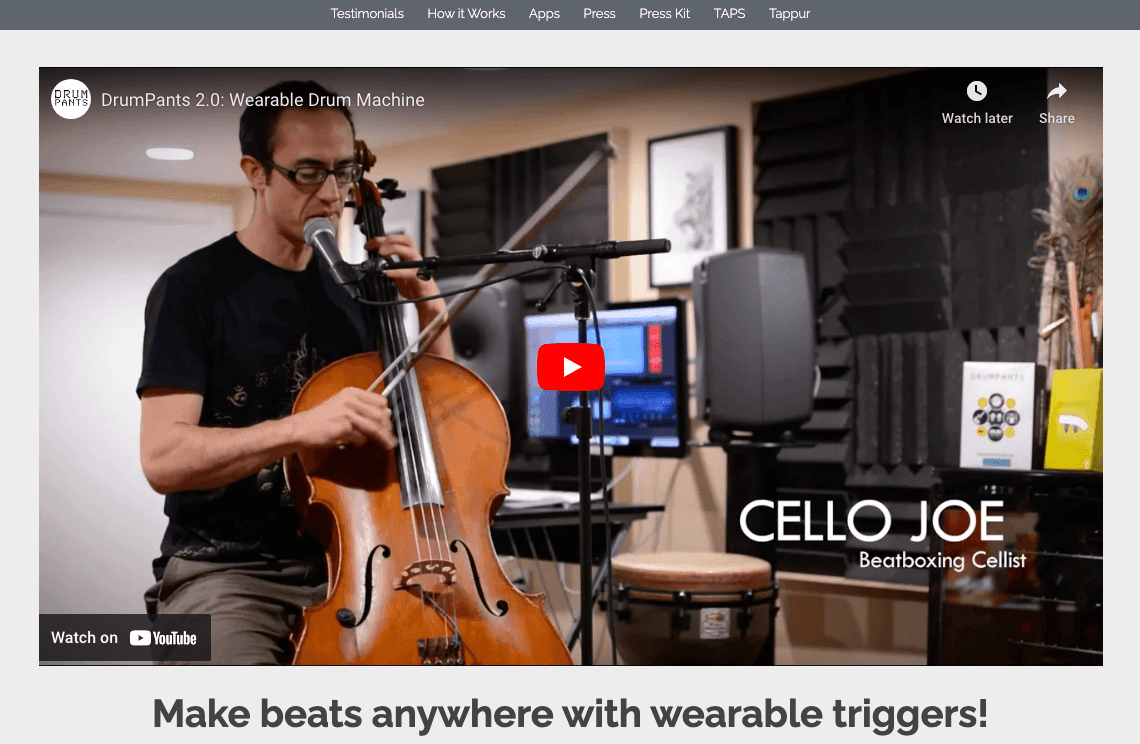Select TAPS in the navigation bar
The image size is (1140, 744).
click(729, 14)
